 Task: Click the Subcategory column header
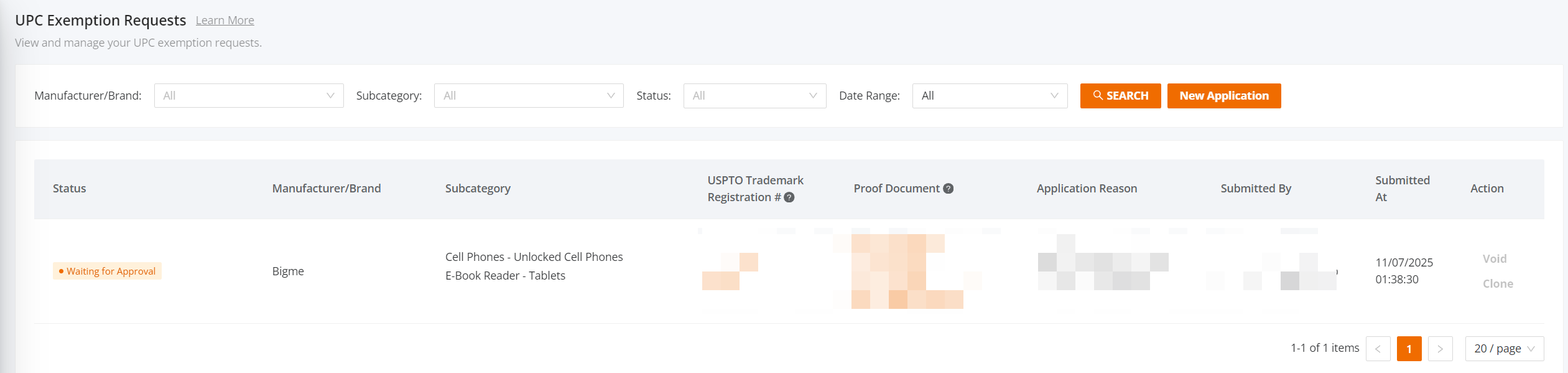point(477,189)
